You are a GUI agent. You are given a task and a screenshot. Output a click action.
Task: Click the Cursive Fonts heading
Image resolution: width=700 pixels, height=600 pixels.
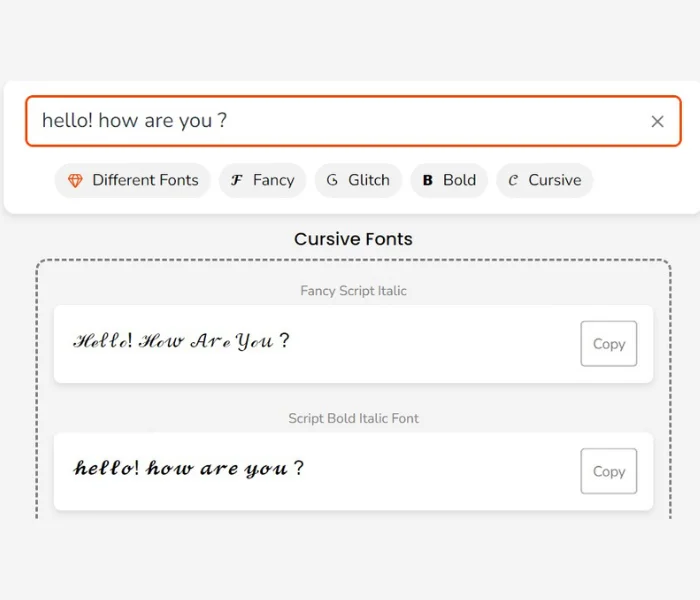[353, 239]
